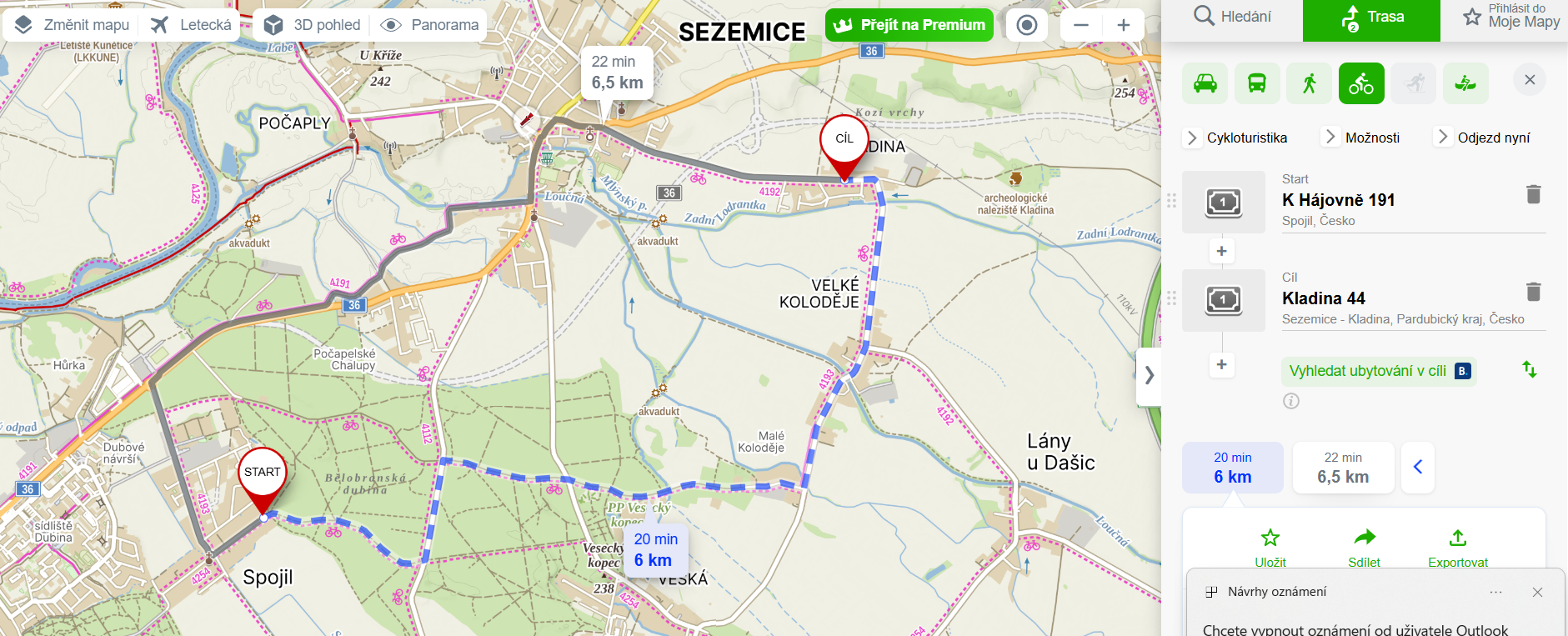Switch to the Hledání search tab
This screenshot has width=1568, height=636.
pyautogui.click(x=1232, y=17)
